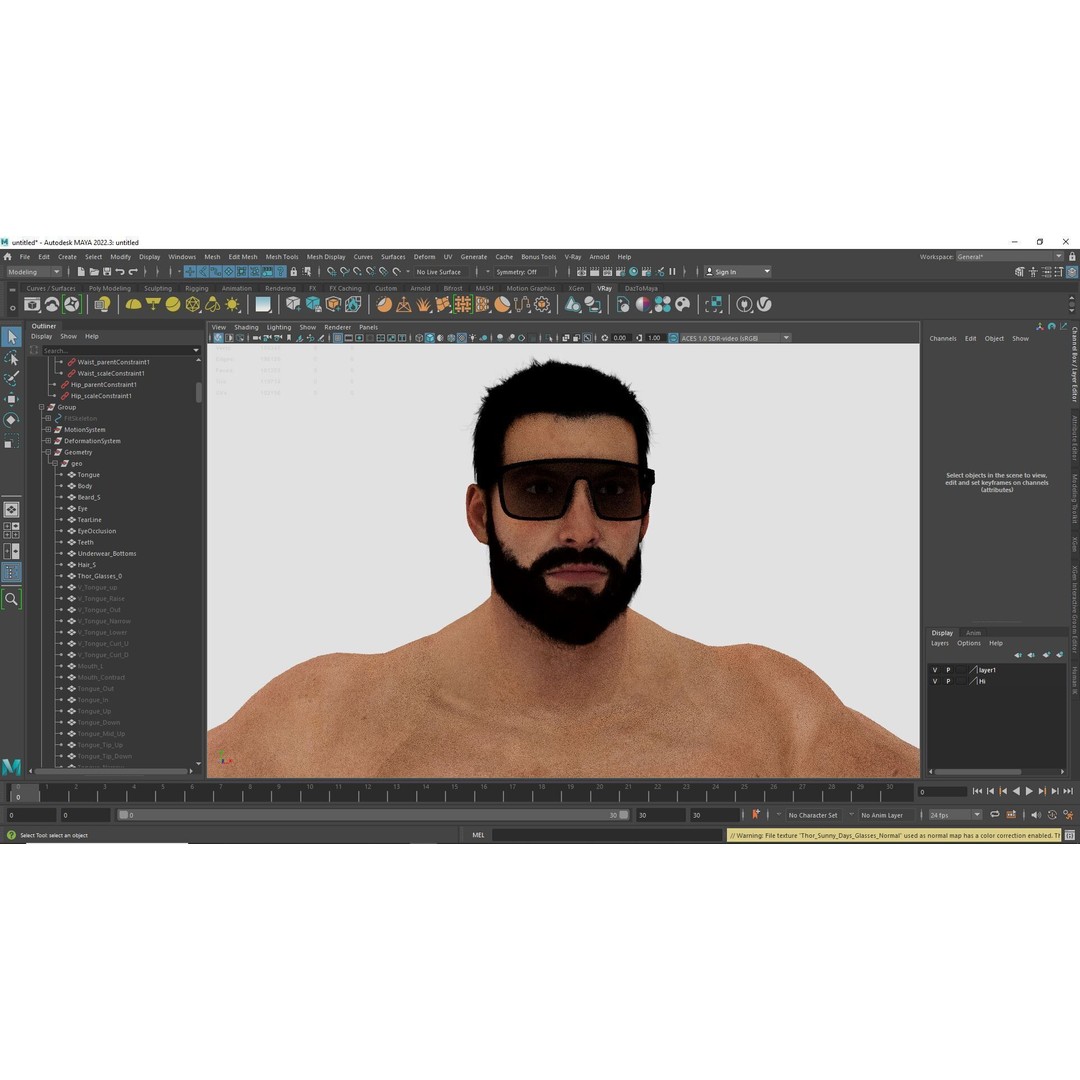Click the No Live Surface field
1080x1080 pixels.
click(439, 272)
